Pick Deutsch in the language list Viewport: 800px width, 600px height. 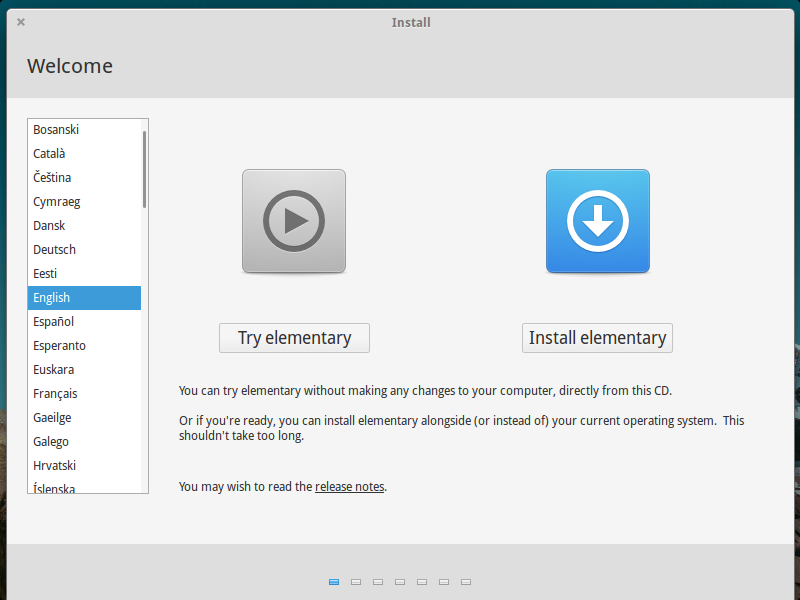84,249
